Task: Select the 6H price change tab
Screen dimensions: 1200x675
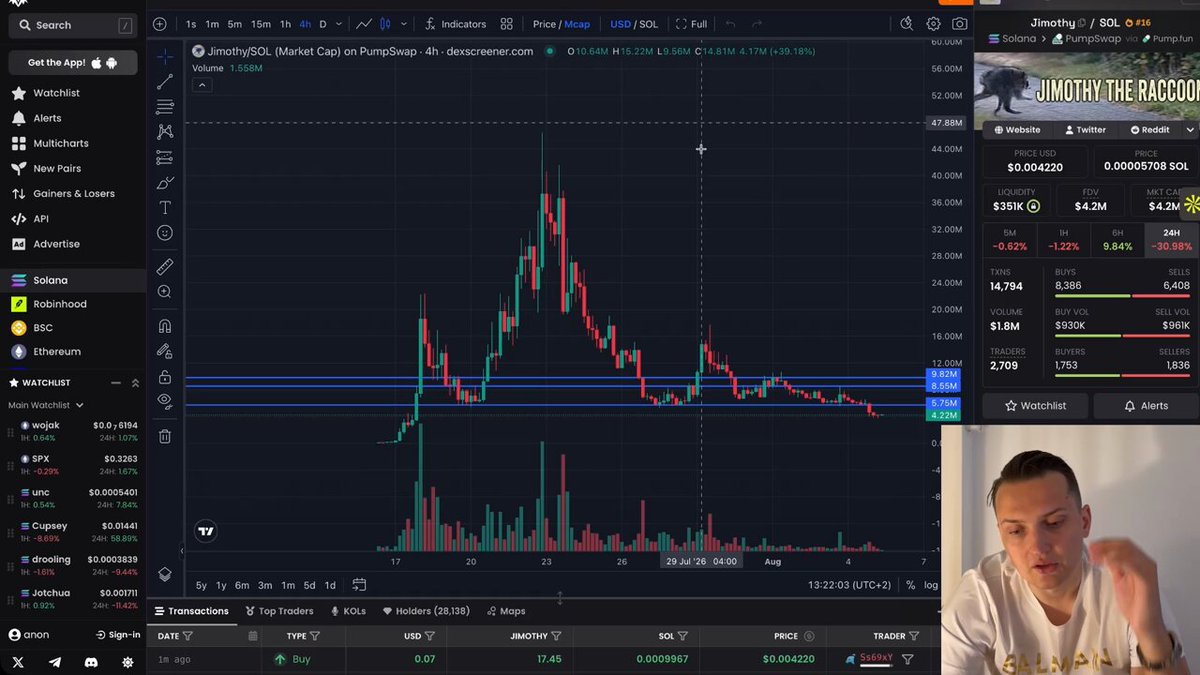Action: pyautogui.click(x=1117, y=240)
